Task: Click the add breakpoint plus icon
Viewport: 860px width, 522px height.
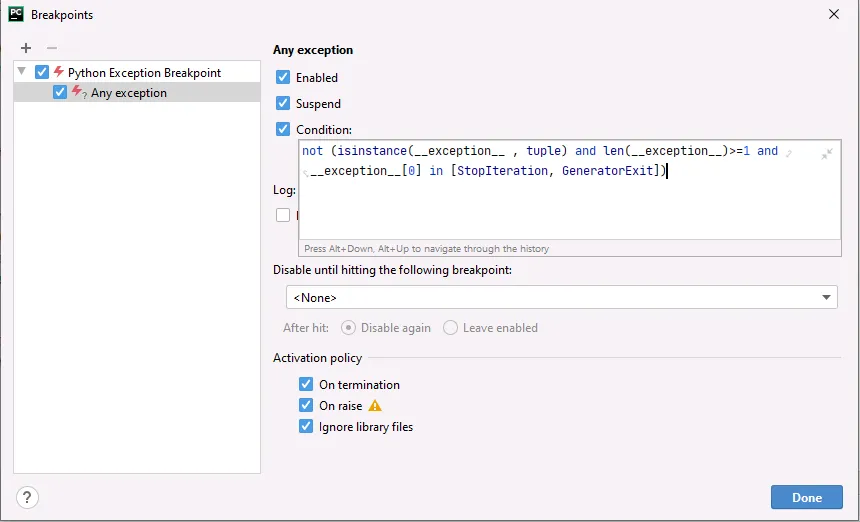Action: [26, 48]
